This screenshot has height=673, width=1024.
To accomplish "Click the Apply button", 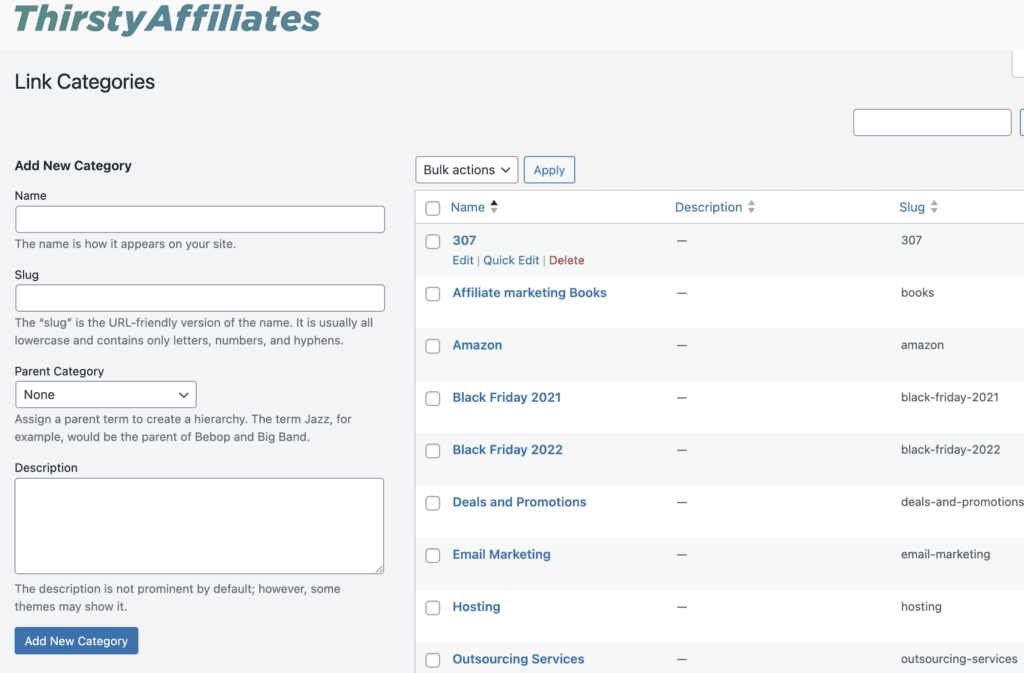I will (x=549, y=169).
